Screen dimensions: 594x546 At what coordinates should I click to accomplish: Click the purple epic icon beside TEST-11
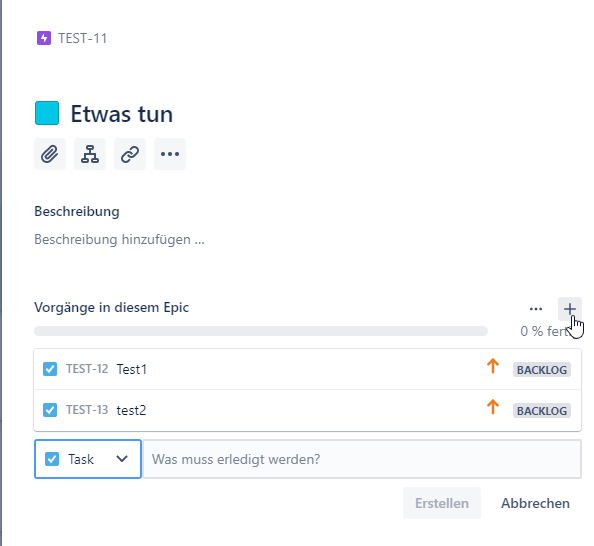tap(44, 38)
